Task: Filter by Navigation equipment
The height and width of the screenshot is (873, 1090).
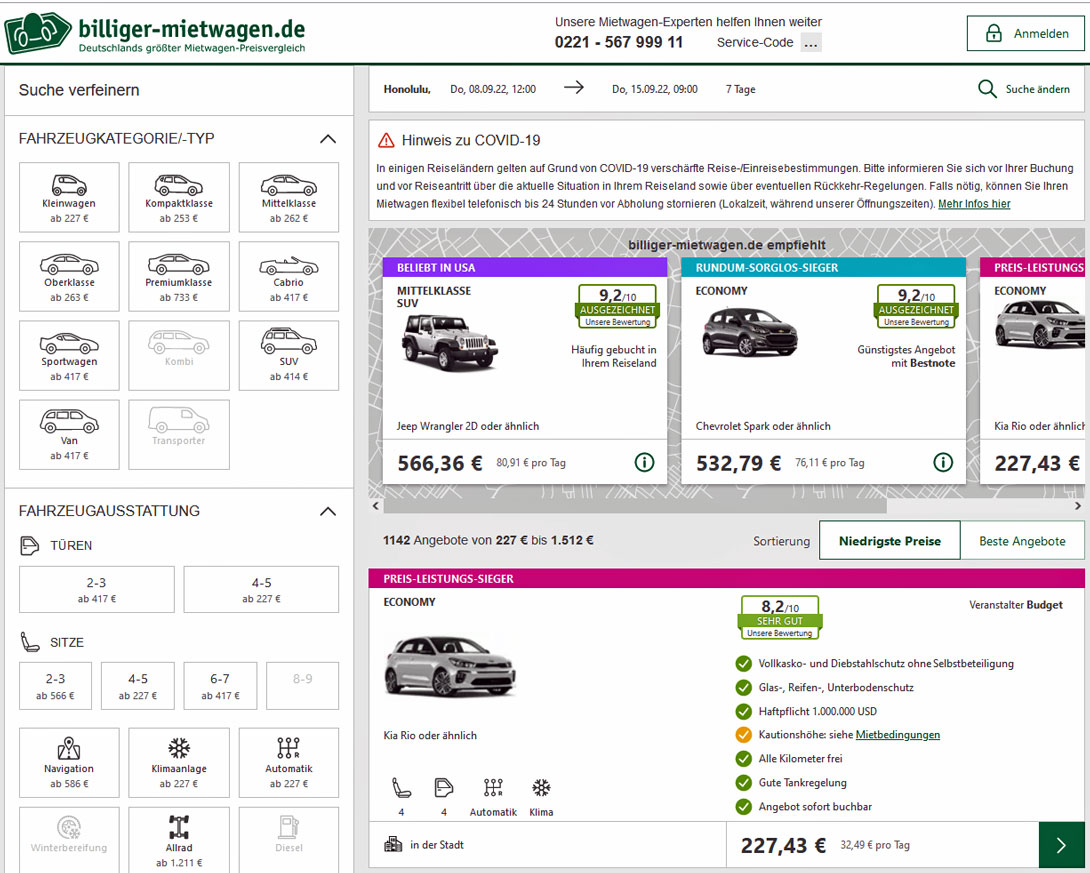Action: (69, 762)
